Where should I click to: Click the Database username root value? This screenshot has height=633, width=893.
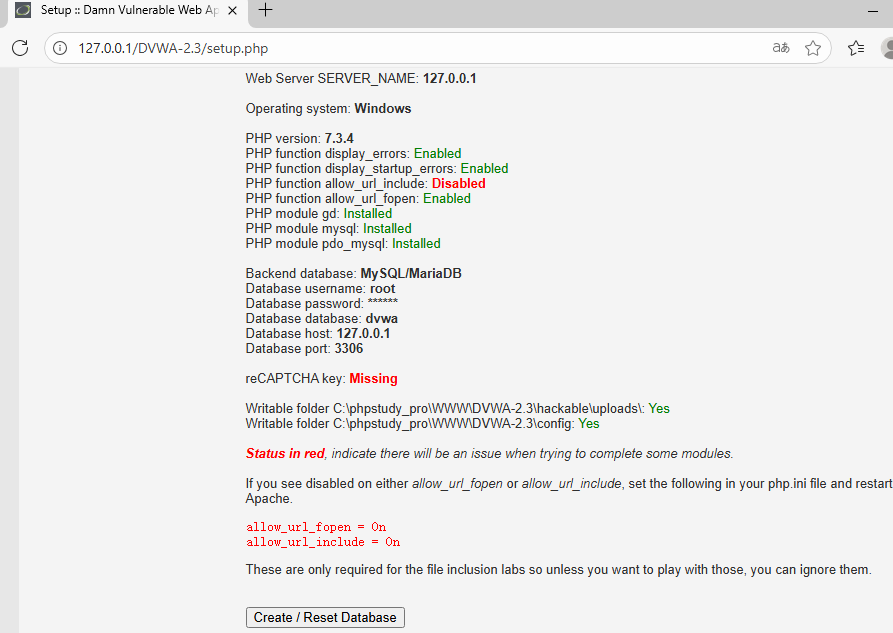[382, 289]
